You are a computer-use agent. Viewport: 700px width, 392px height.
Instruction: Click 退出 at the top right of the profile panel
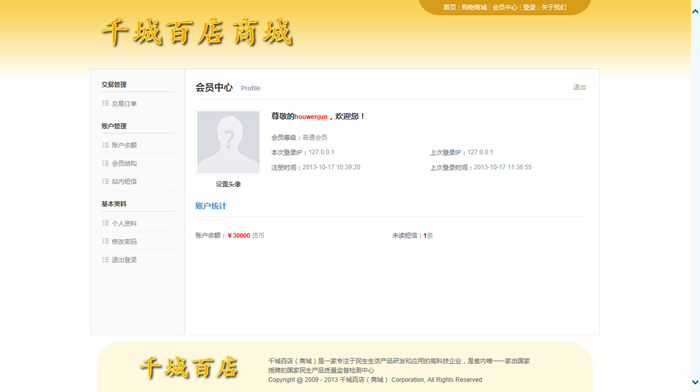tap(579, 87)
